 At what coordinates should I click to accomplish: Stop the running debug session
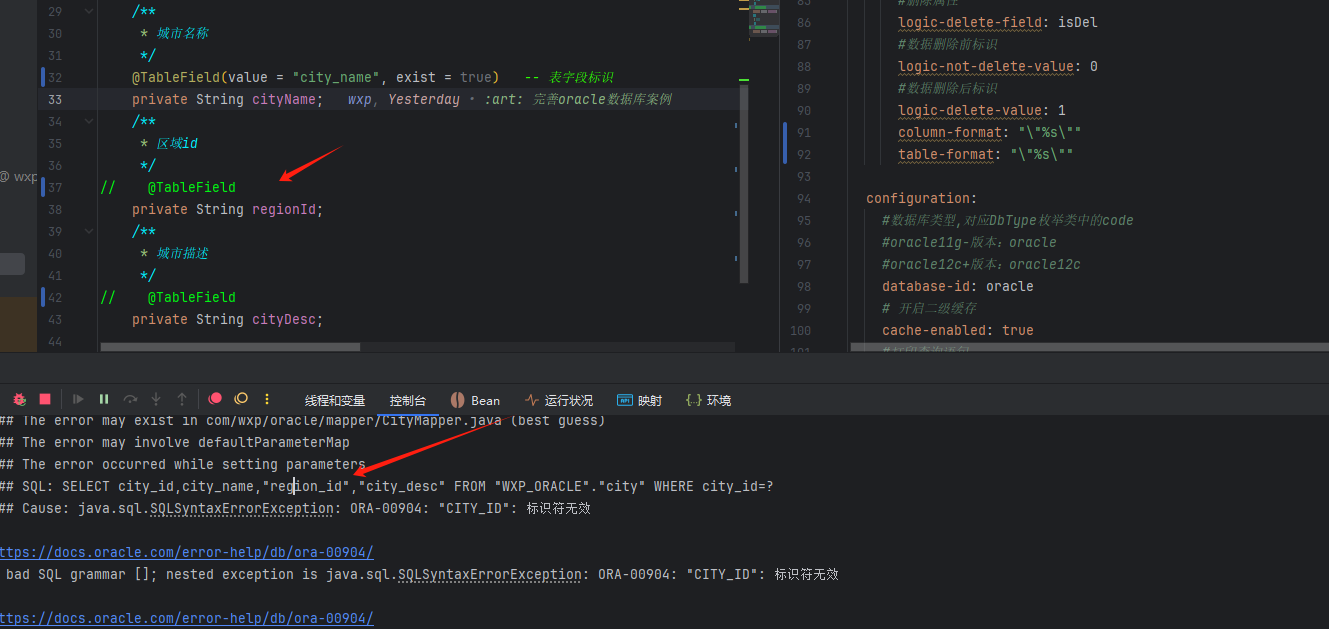click(45, 399)
